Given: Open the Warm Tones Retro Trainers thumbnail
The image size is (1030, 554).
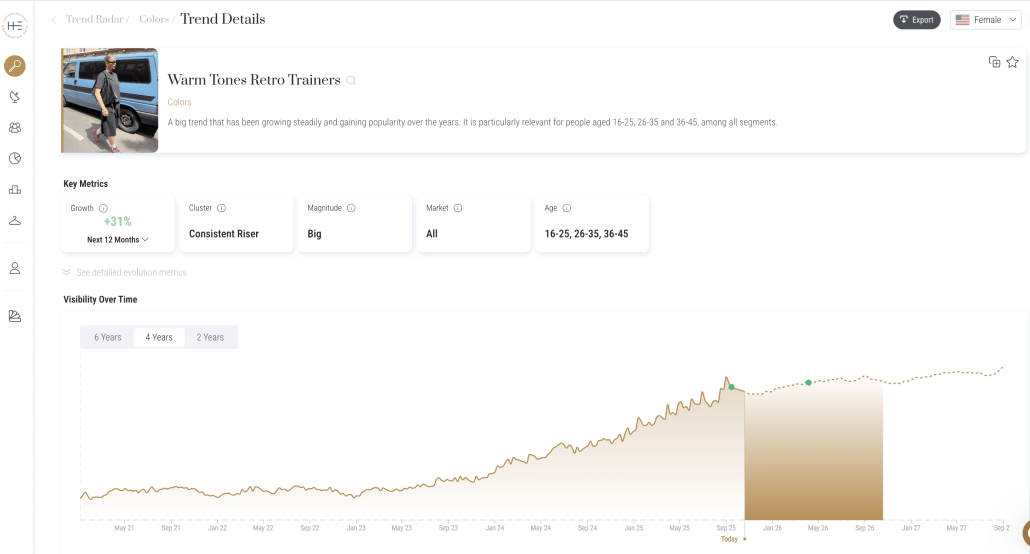Looking at the screenshot, I should (x=110, y=100).
